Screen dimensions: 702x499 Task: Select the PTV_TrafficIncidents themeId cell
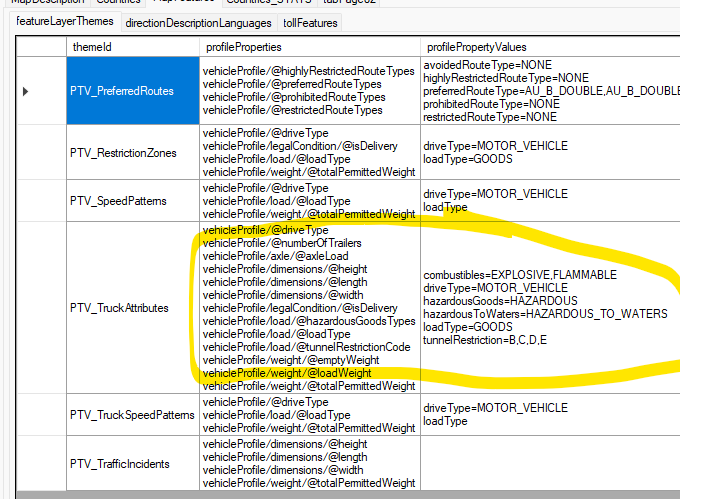click(x=132, y=463)
